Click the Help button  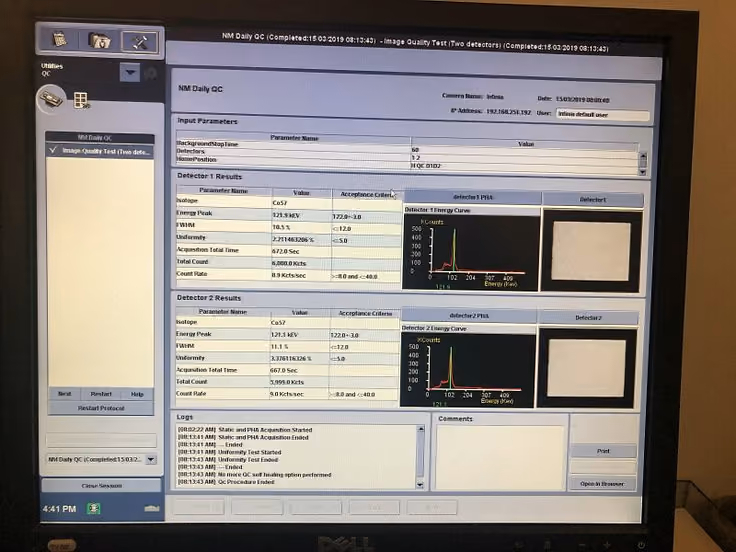[137, 394]
